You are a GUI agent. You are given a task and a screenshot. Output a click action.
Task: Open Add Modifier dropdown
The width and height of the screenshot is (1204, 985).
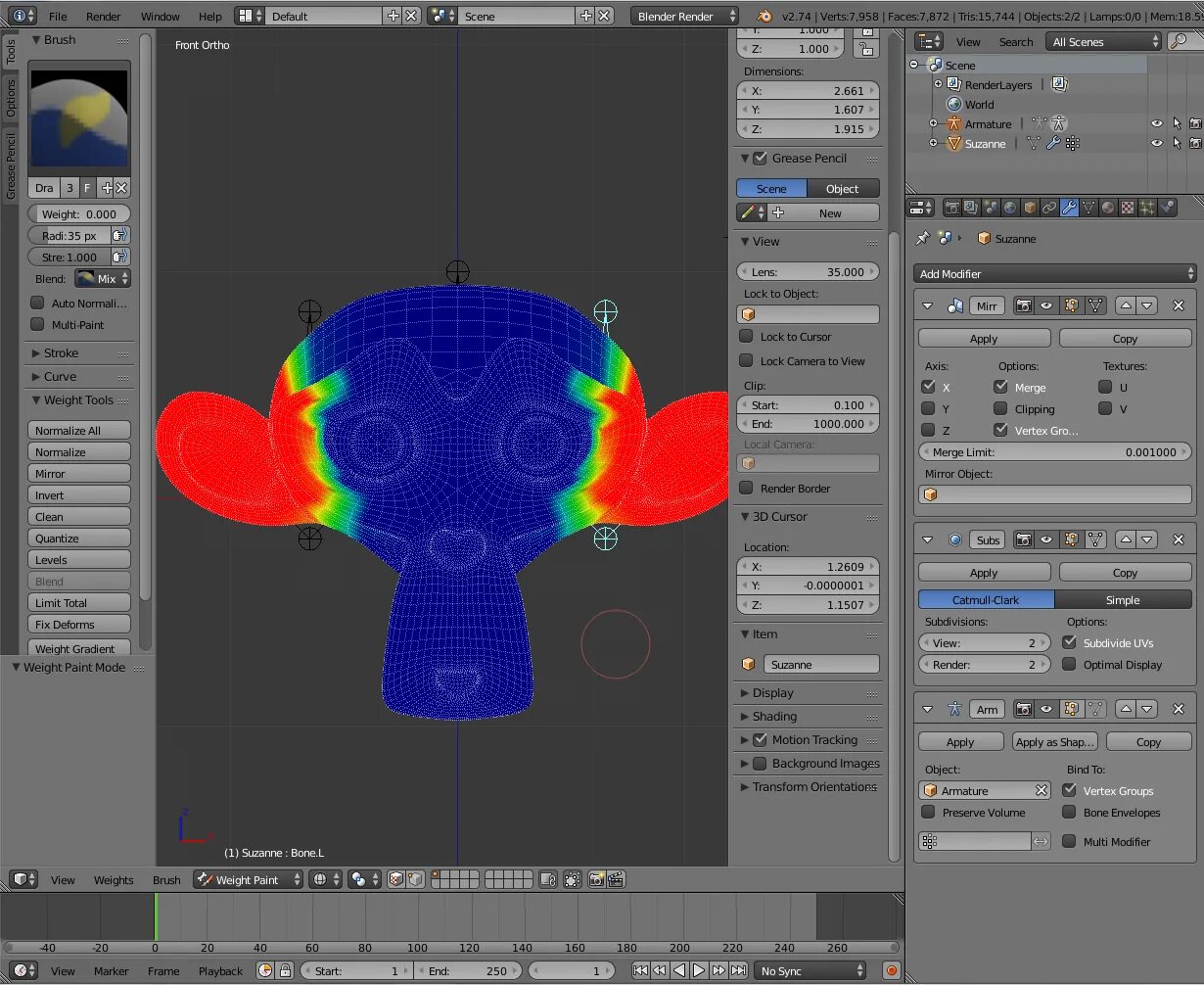point(1055,273)
